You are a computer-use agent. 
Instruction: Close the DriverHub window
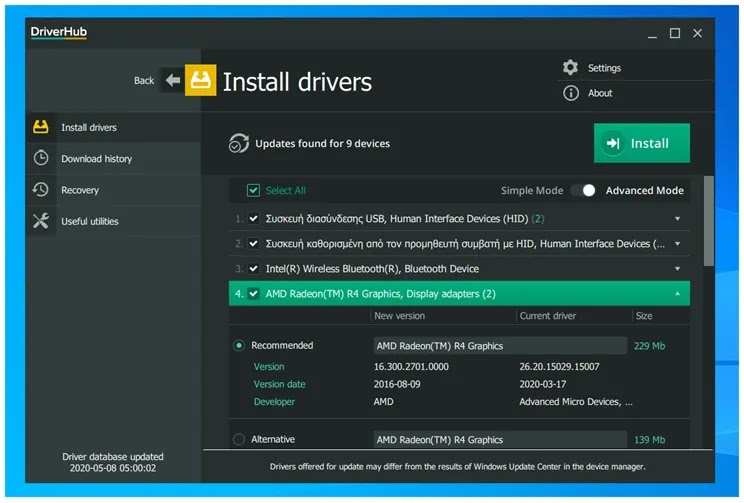(x=697, y=33)
